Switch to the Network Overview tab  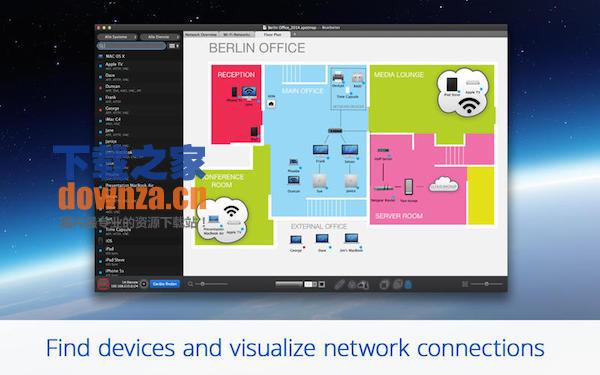[201, 34]
